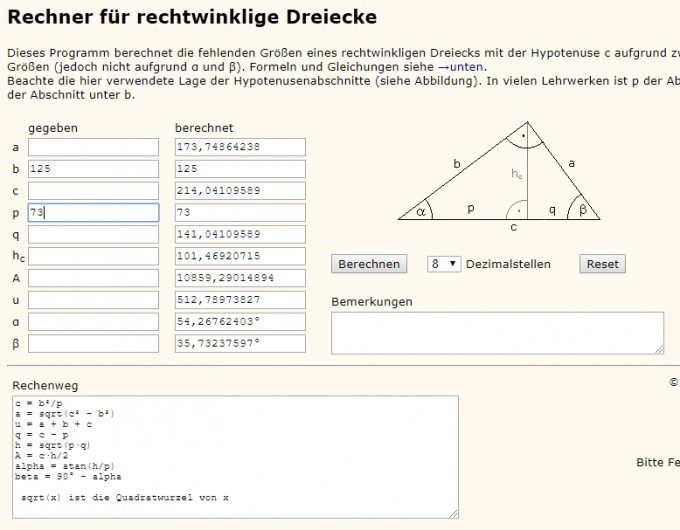Viewport: 680px width, 530px height.
Task: Select computed b field showing 125
Action: coord(240,169)
